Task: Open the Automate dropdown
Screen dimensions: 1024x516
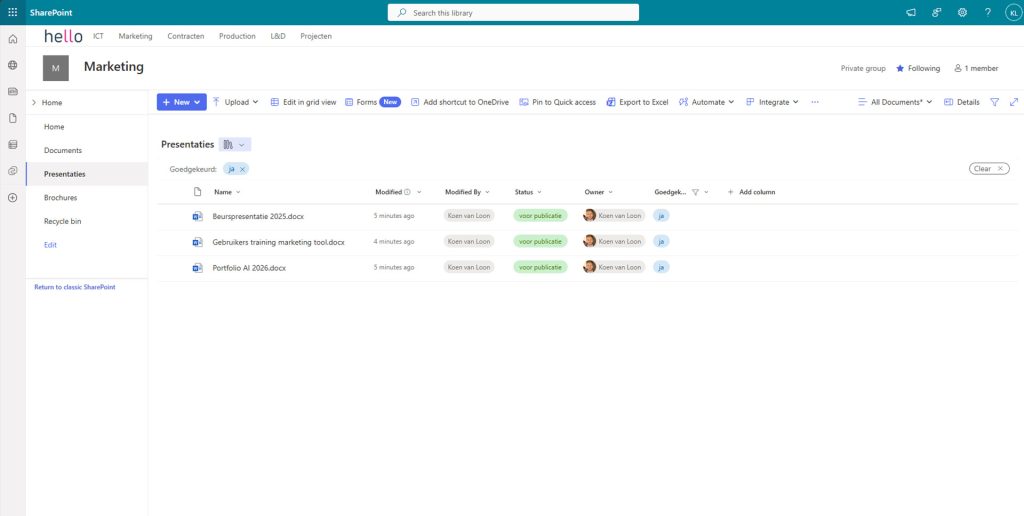Action: (x=707, y=102)
